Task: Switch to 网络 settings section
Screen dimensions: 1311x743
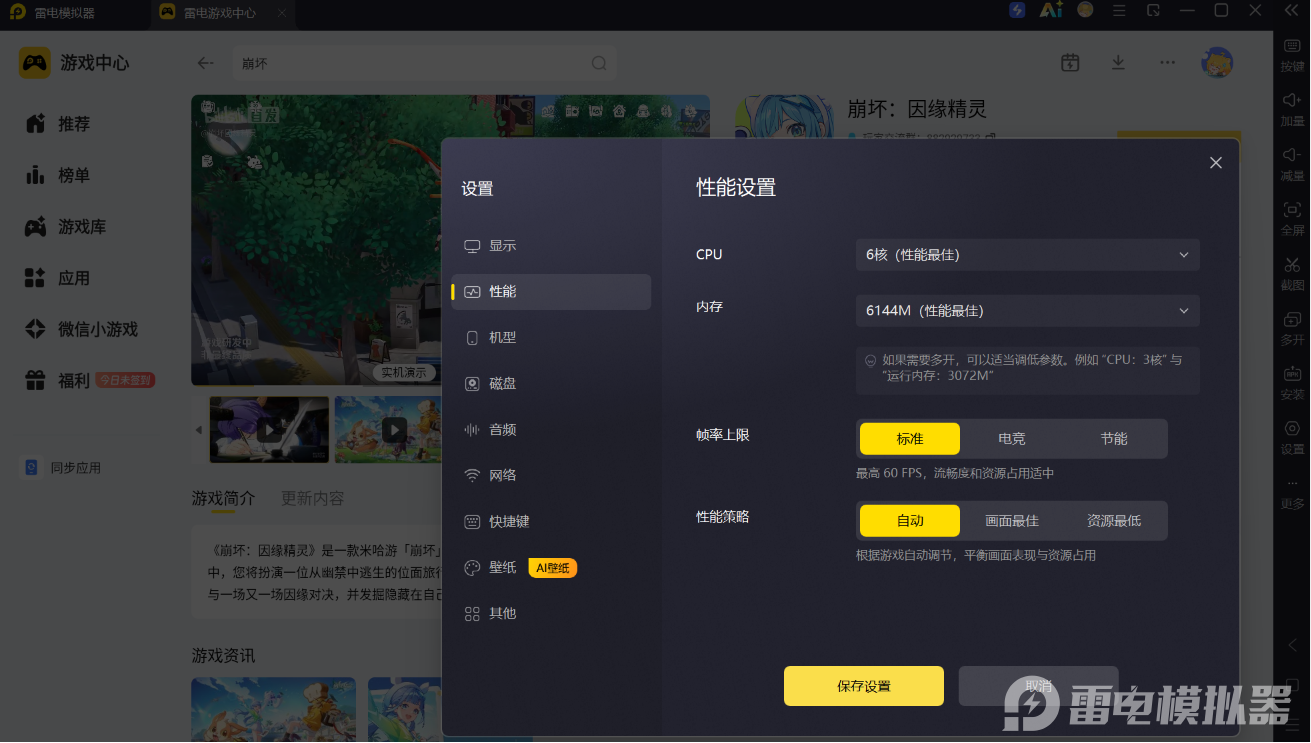Action: (x=551, y=476)
